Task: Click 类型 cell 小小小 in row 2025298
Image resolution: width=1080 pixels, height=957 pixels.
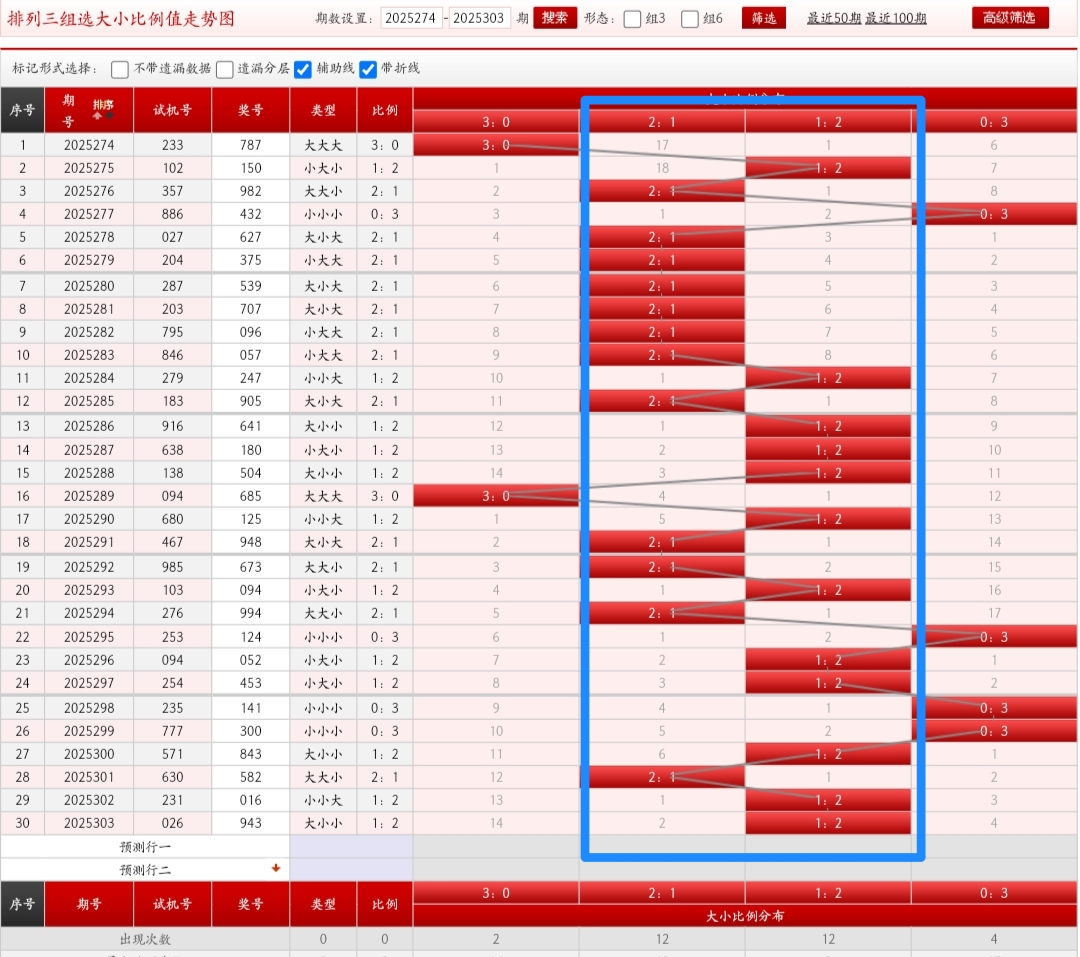Action: point(323,708)
